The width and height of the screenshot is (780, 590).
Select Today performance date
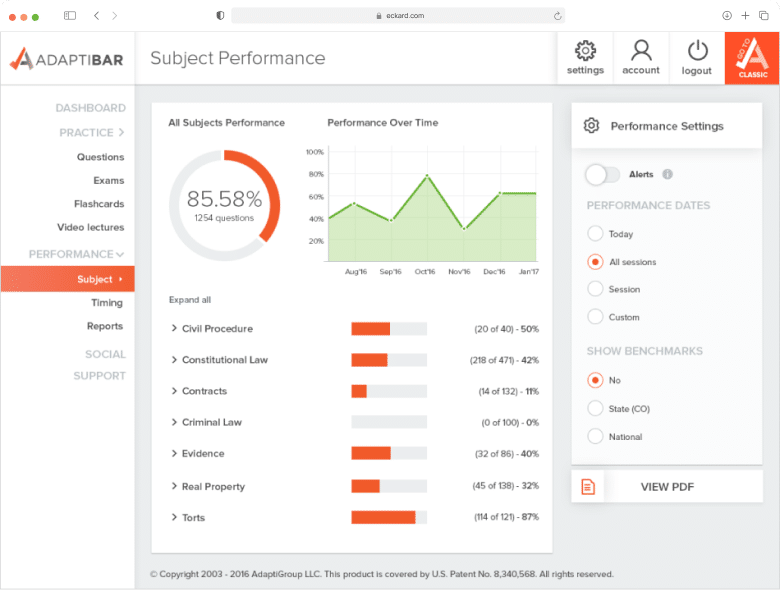(x=595, y=233)
